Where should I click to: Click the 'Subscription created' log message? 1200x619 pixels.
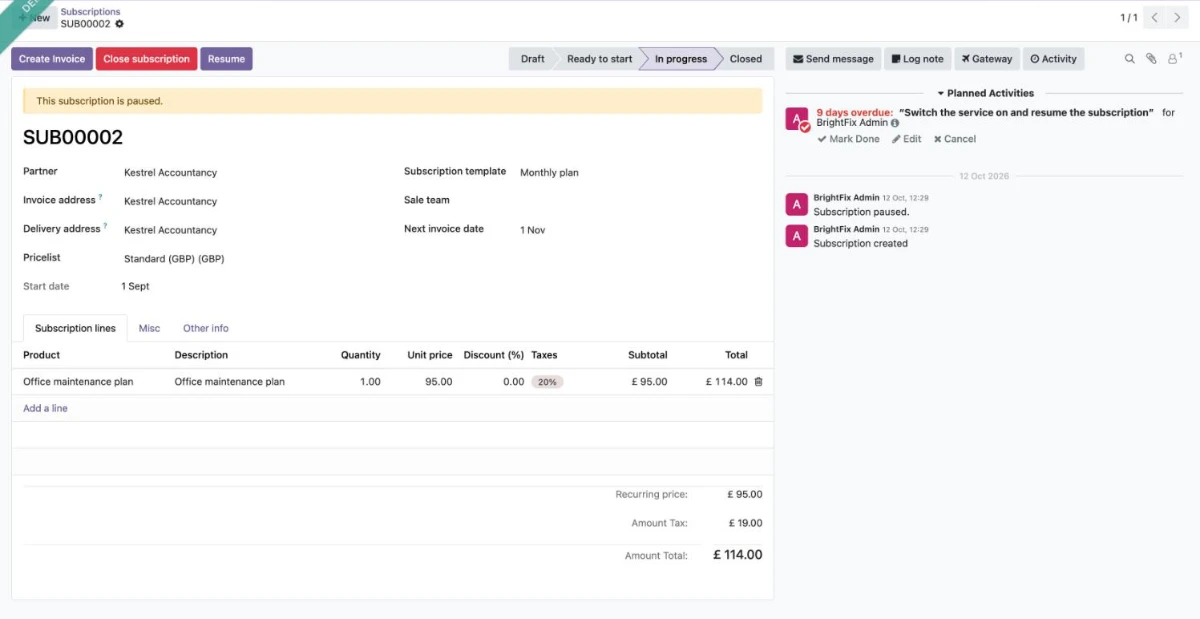click(x=860, y=243)
